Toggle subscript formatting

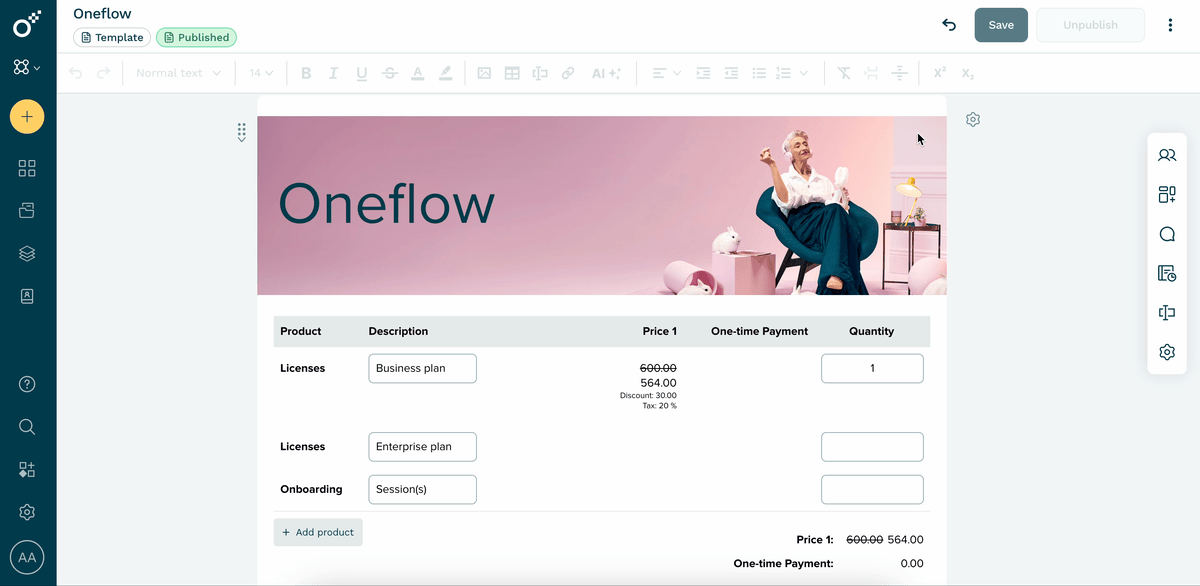click(x=968, y=73)
